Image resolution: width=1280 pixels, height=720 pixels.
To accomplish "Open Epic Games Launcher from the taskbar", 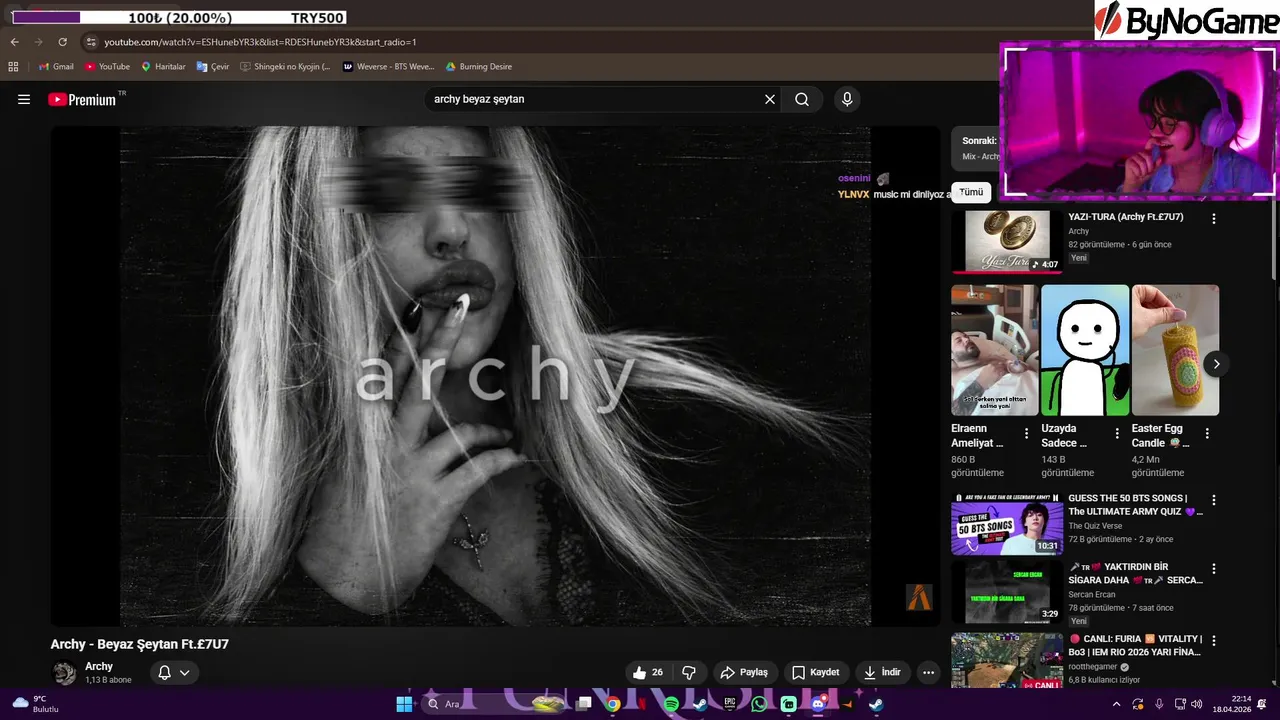I will point(730,704).
